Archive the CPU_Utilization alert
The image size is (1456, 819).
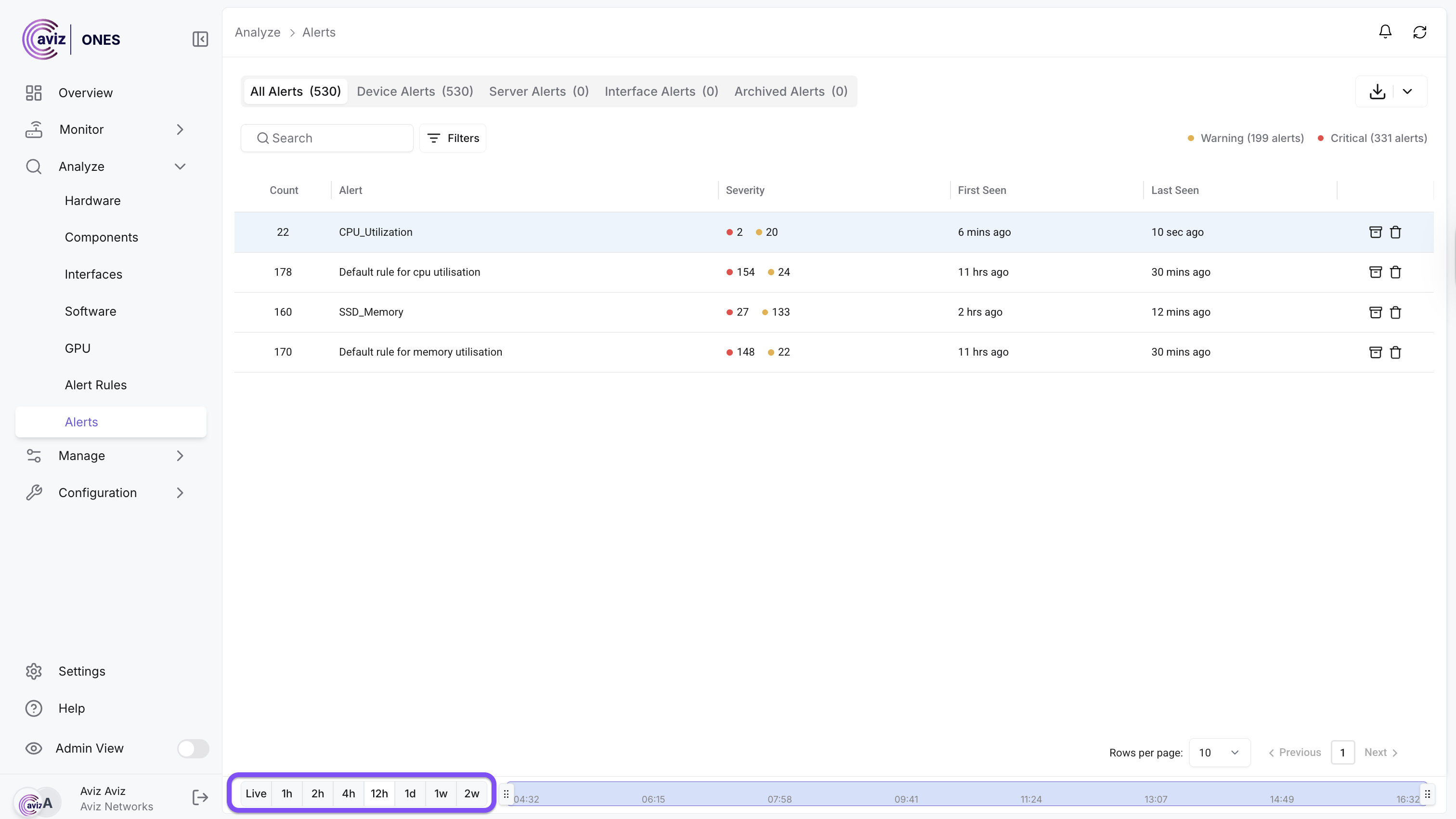1375,232
